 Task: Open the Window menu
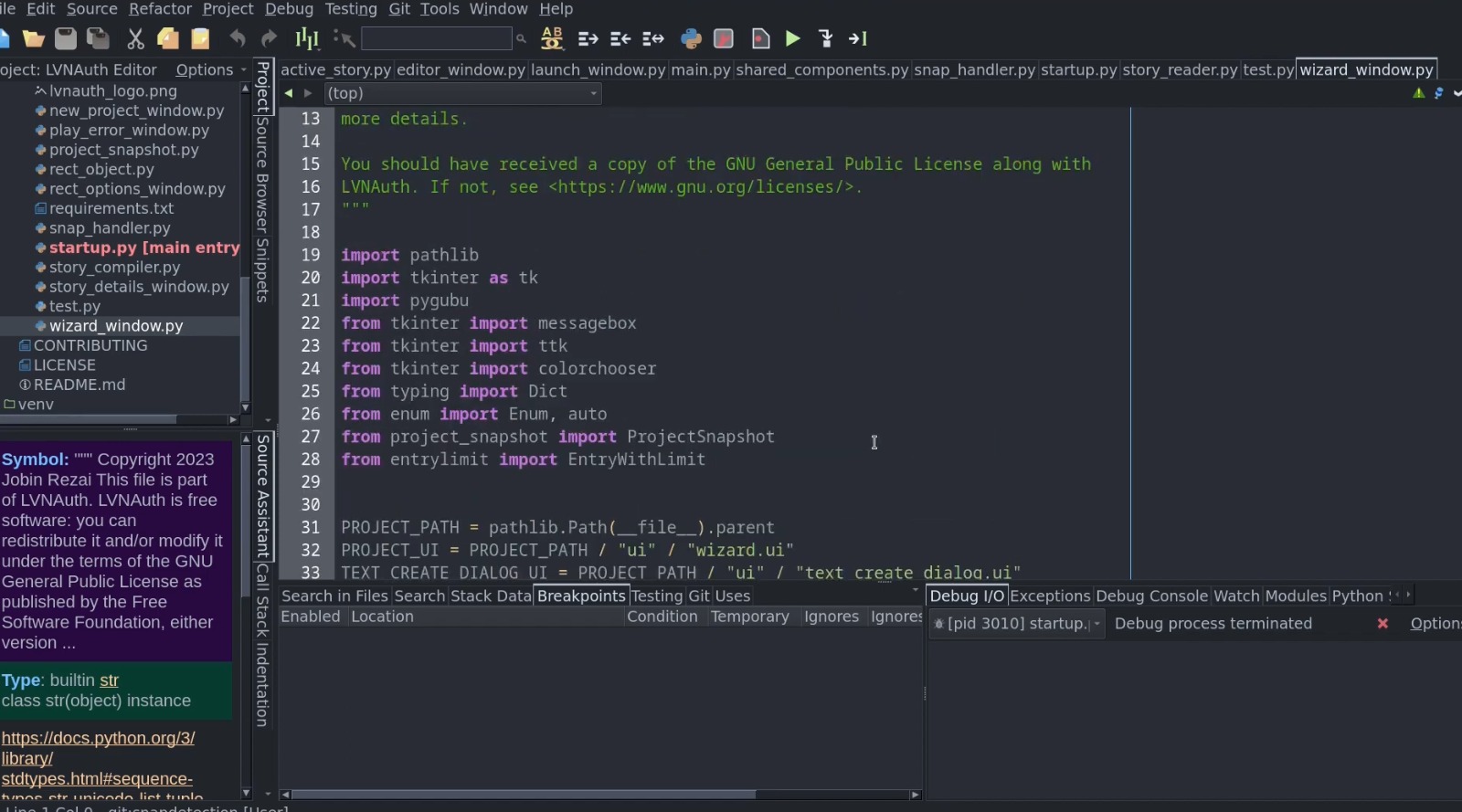coord(498,9)
